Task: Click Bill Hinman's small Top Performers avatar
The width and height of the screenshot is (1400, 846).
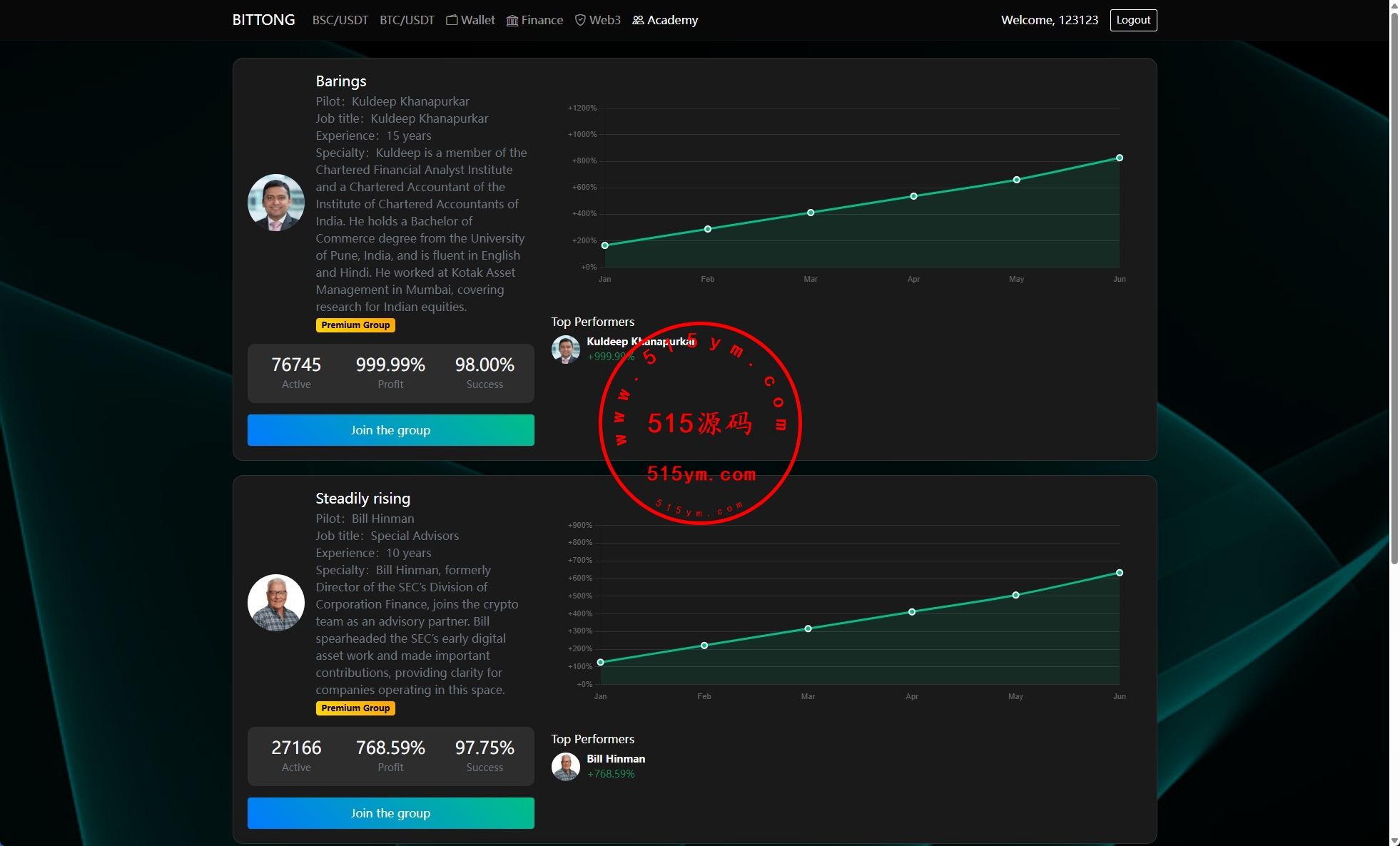Action: 566,767
